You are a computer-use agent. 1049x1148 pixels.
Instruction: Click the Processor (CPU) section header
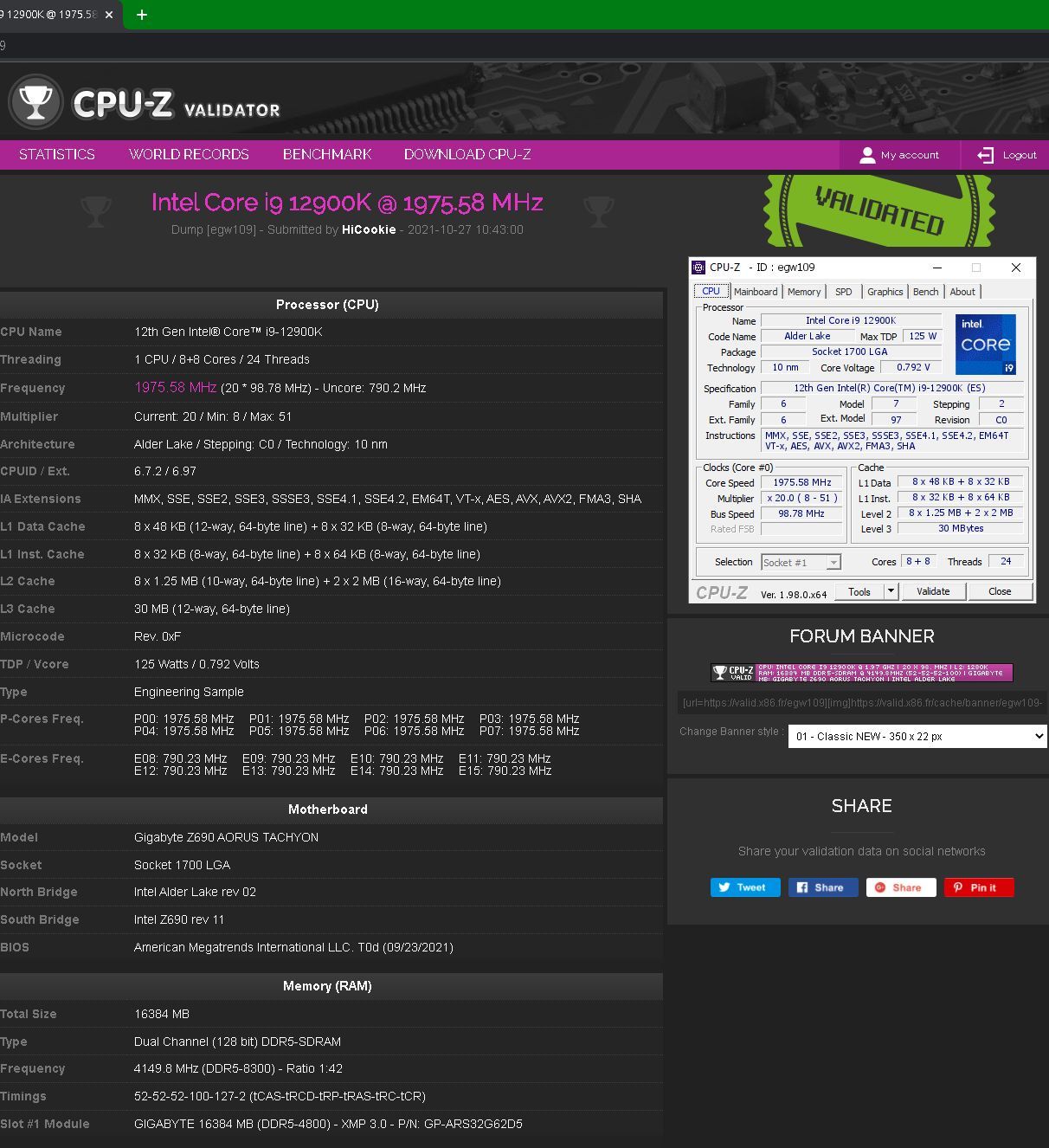tap(327, 305)
